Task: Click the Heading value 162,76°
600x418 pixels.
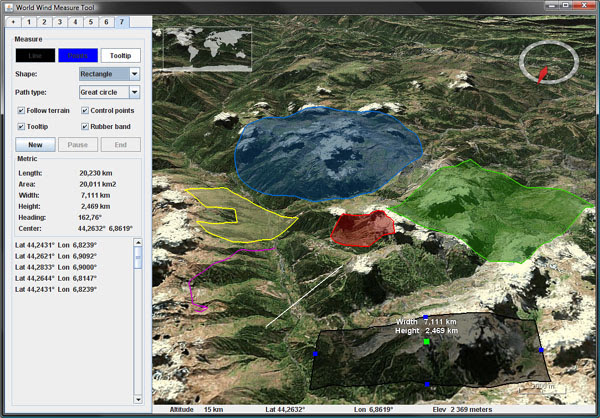Action: click(x=90, y=217)
